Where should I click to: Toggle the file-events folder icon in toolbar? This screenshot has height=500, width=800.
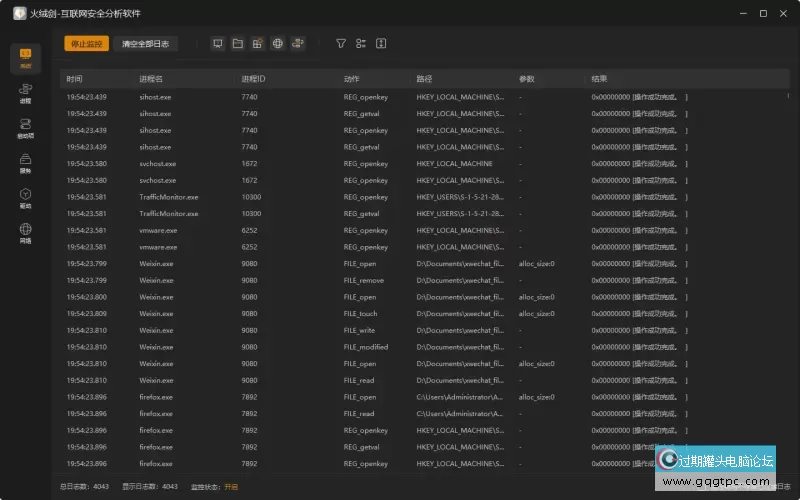coord(238,44)
